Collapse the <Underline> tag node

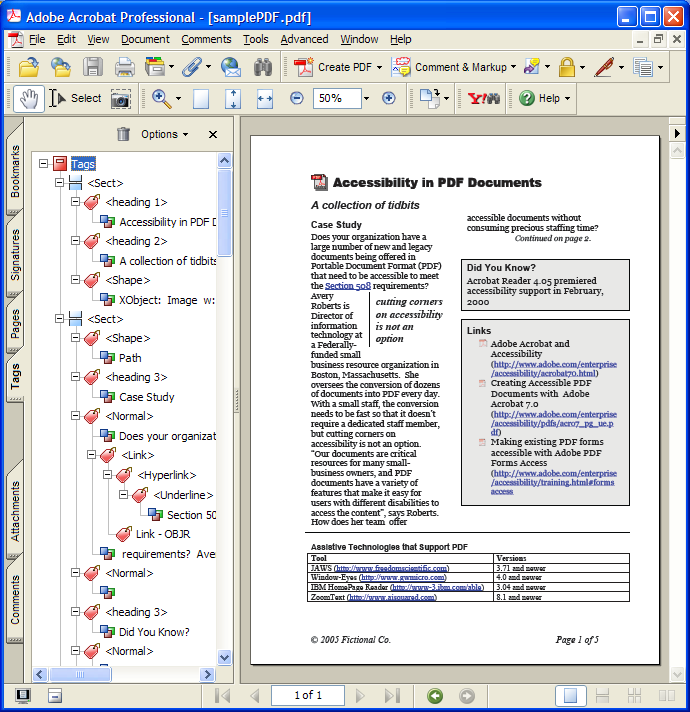(123, 494)
